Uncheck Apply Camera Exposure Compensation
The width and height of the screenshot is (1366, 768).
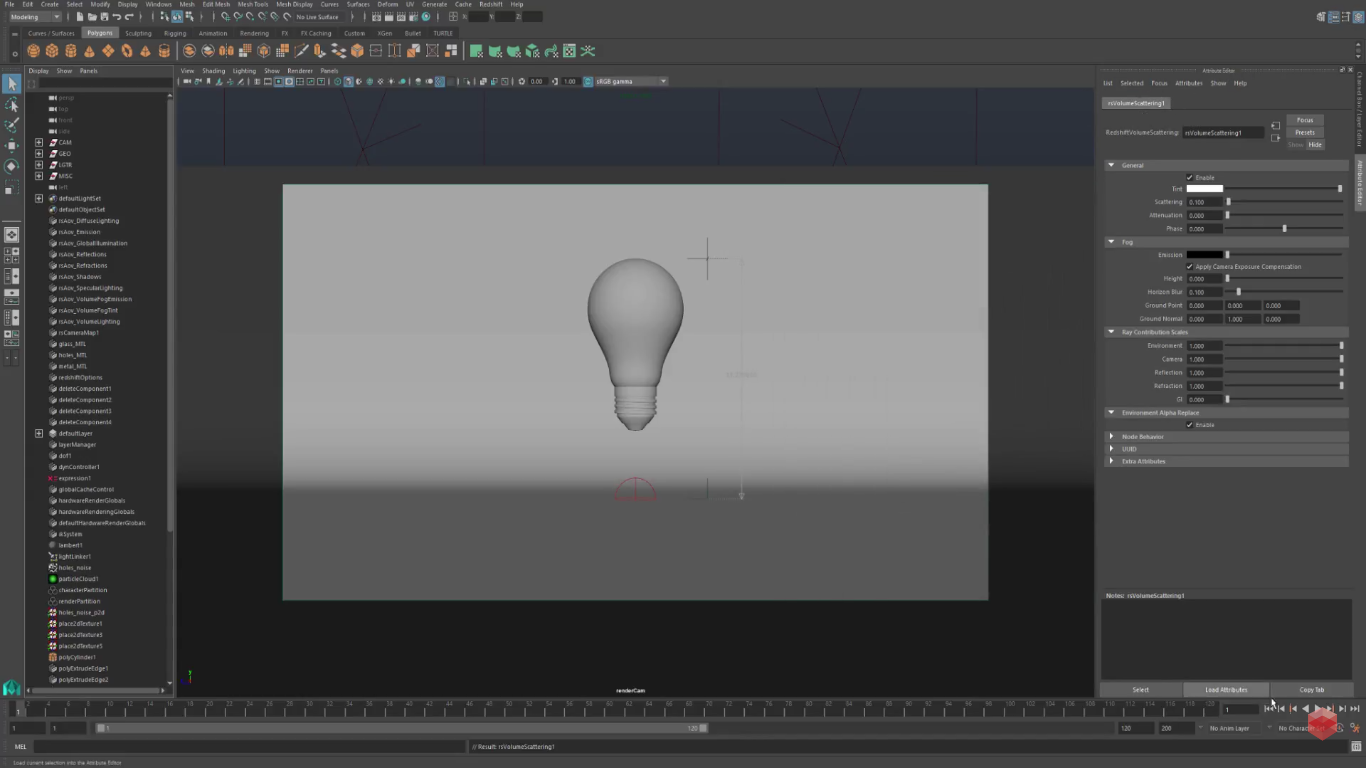click(x=1190, y=266)
